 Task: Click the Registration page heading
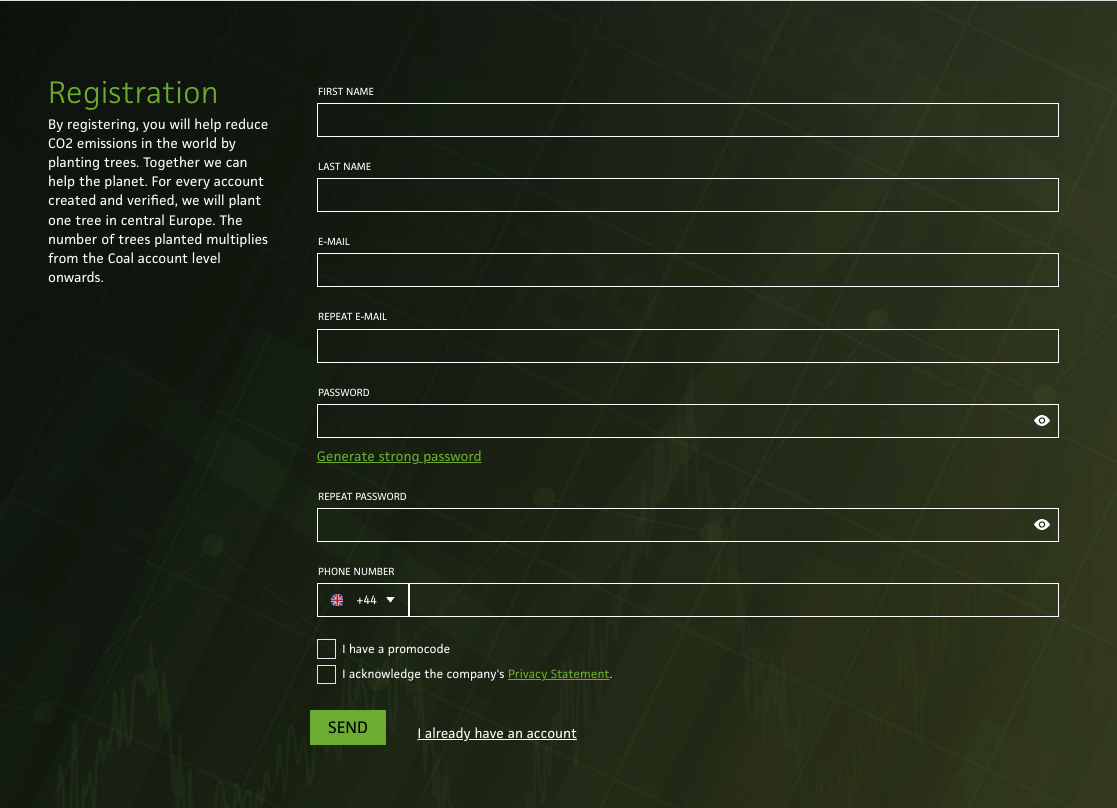click(133, 93)
